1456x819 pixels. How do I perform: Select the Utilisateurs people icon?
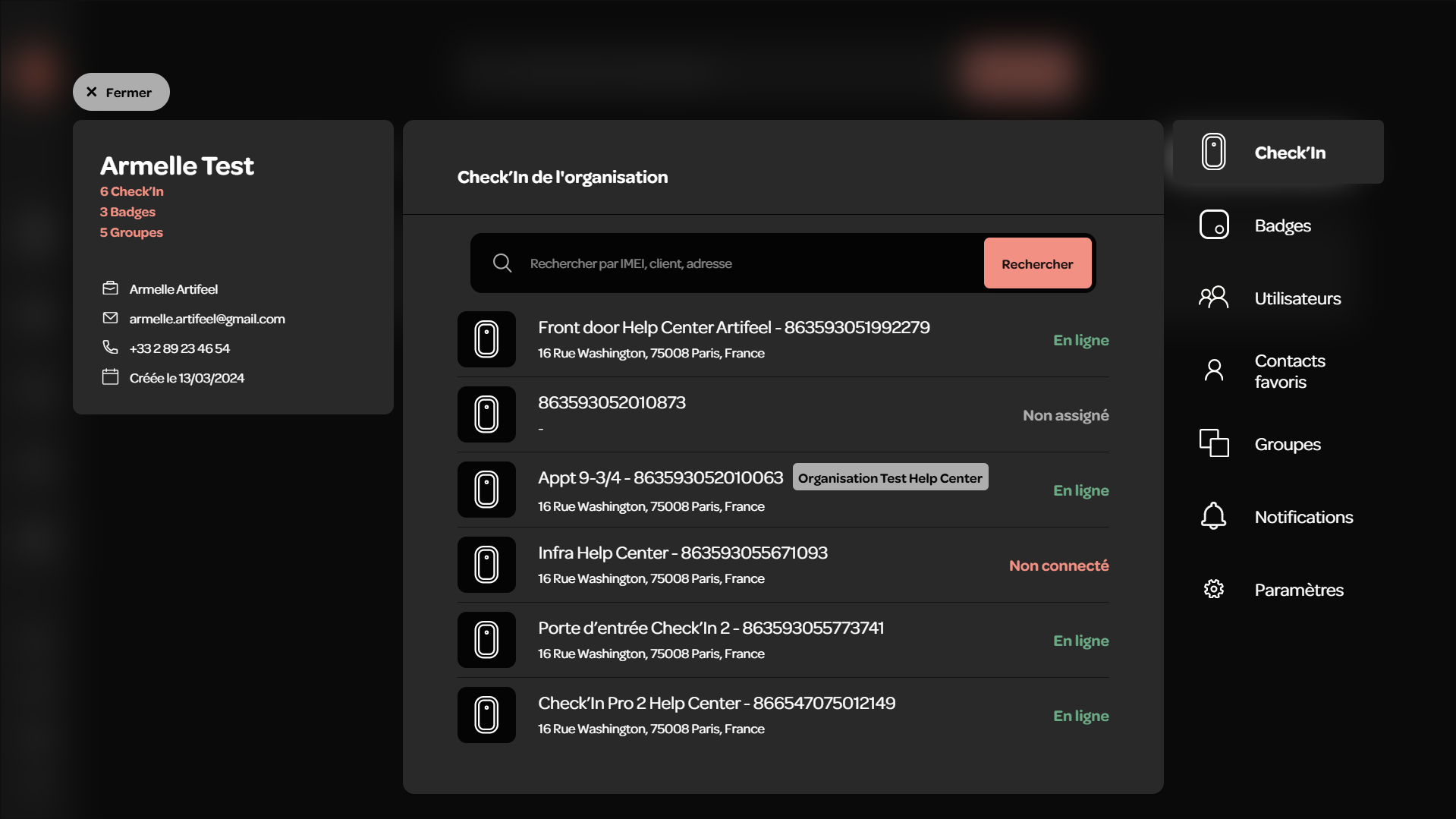click(1214, 298)
